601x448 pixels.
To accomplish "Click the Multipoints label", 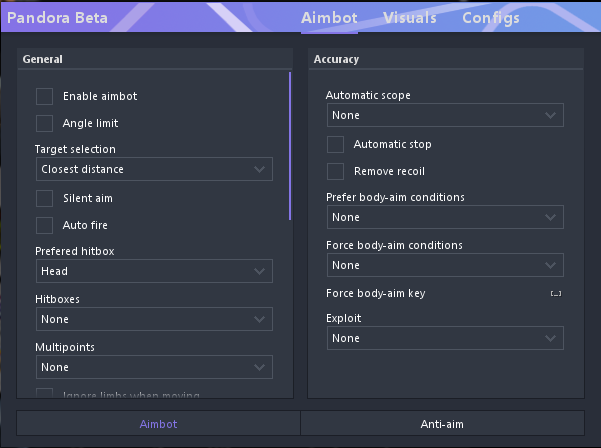I will [65, 347].
